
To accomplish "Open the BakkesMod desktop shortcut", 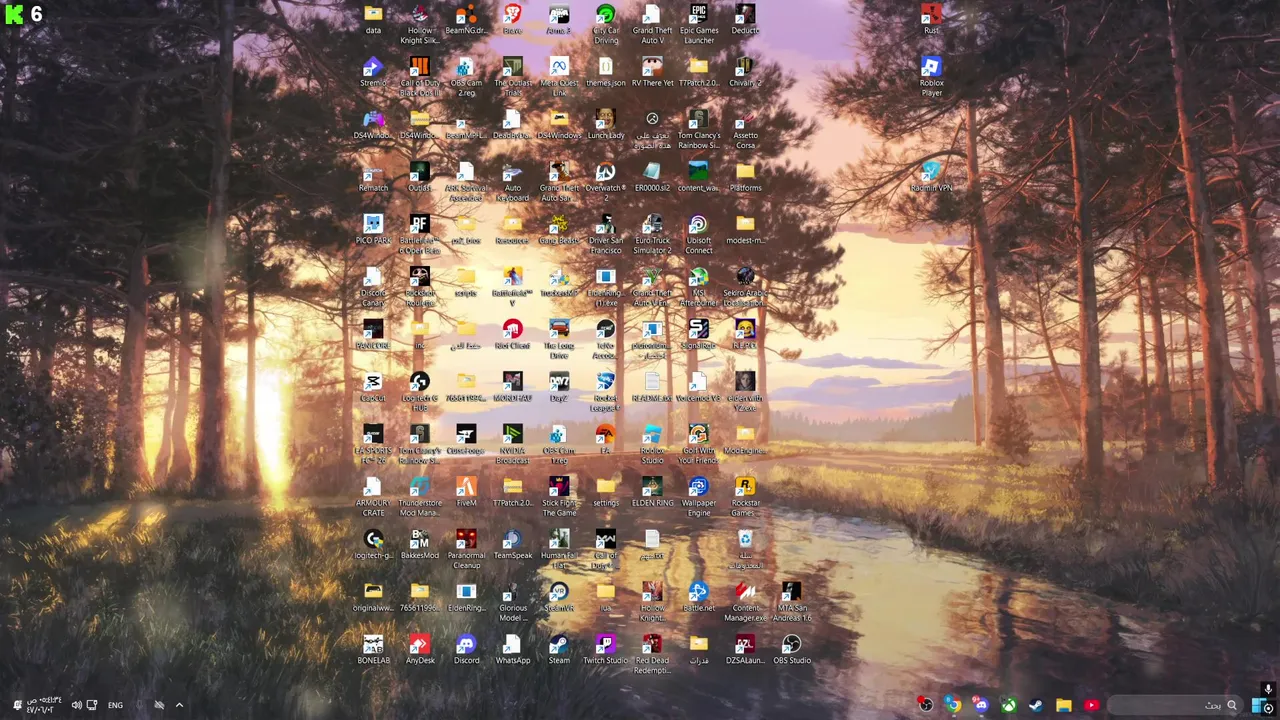I will [x=420, y=545].
